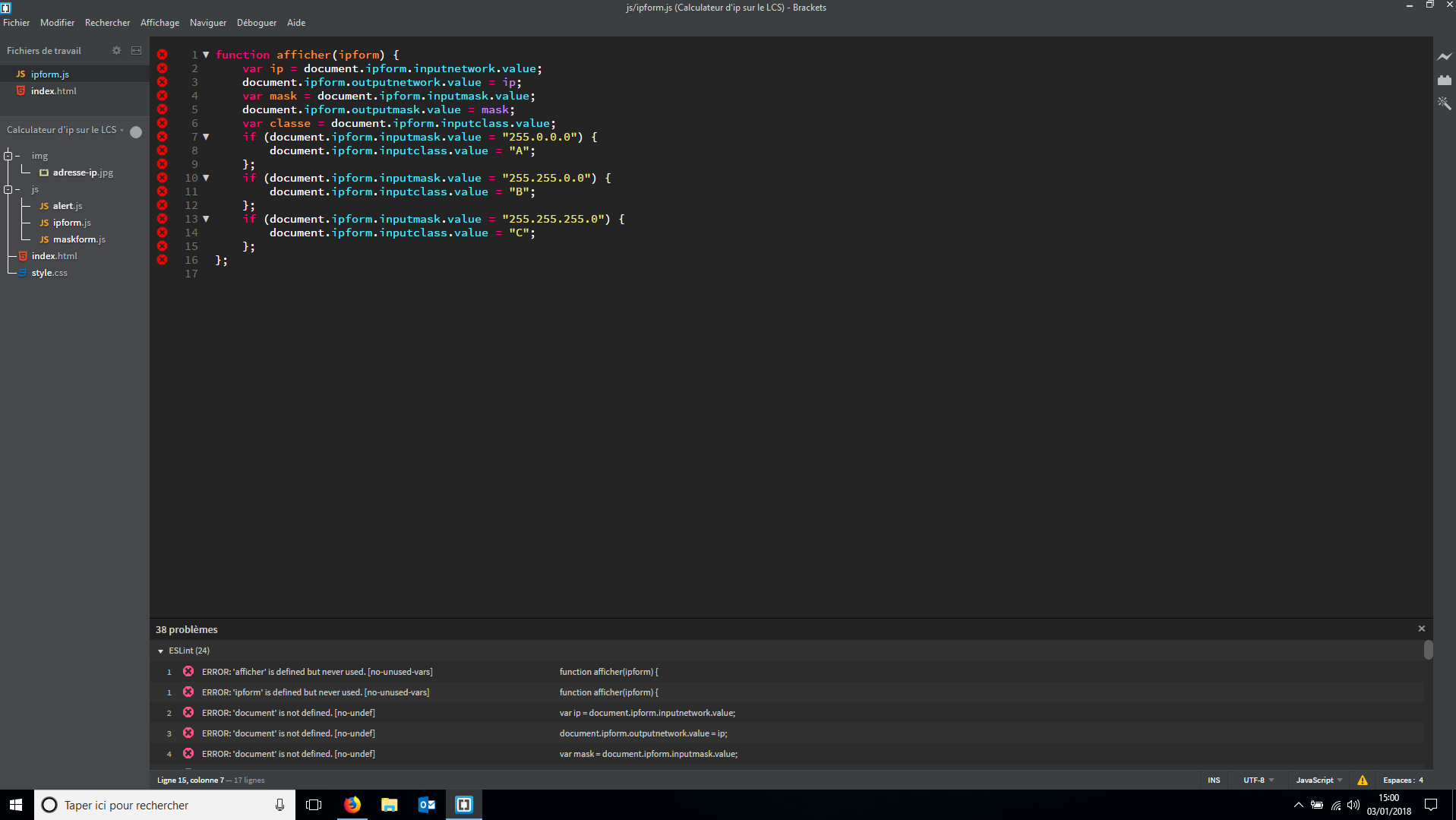Click the magic wand icon in right toolbar
This screenshot has width=1456, height=820.
1444,103
